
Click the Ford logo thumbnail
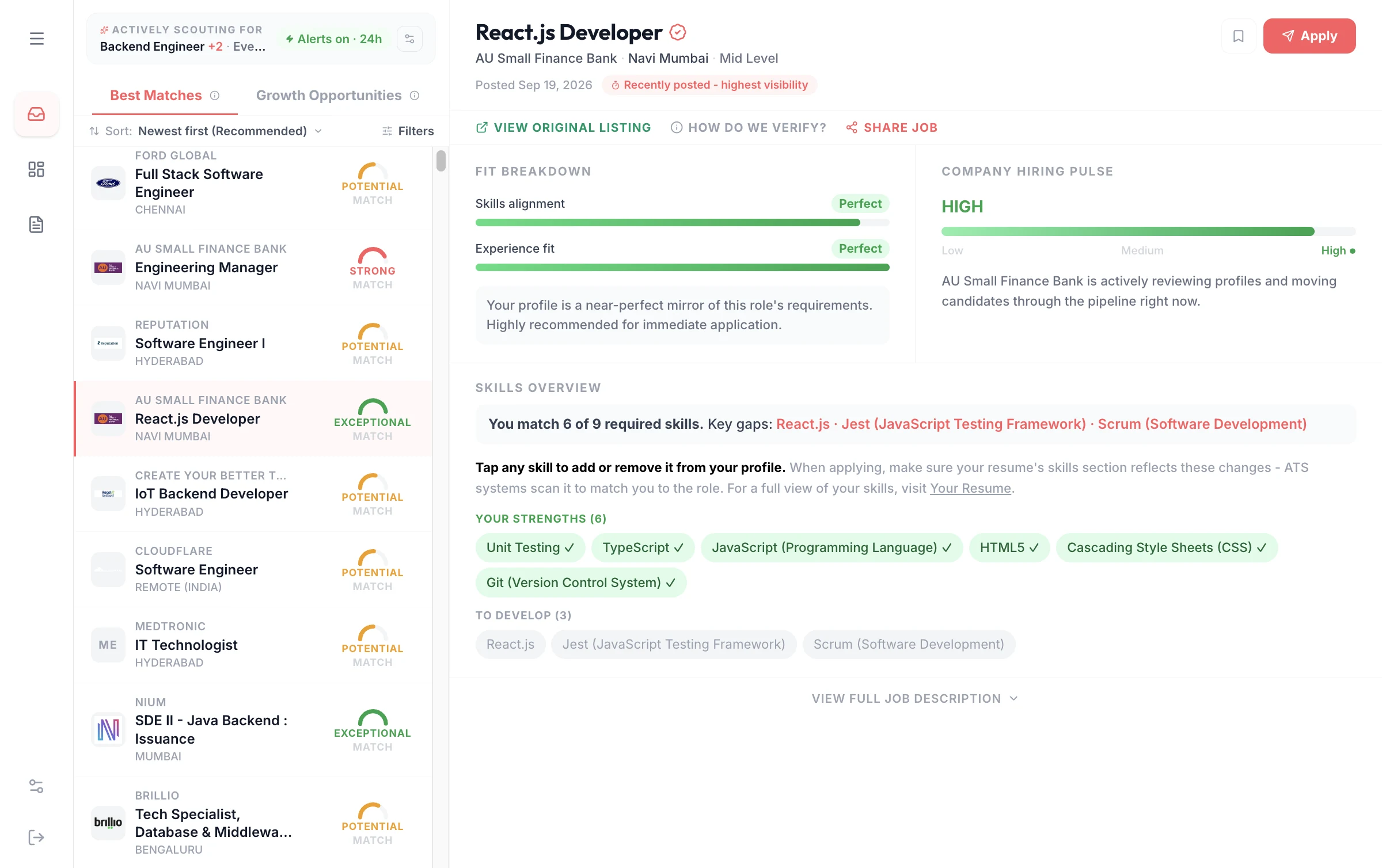[x=108, y=183]
